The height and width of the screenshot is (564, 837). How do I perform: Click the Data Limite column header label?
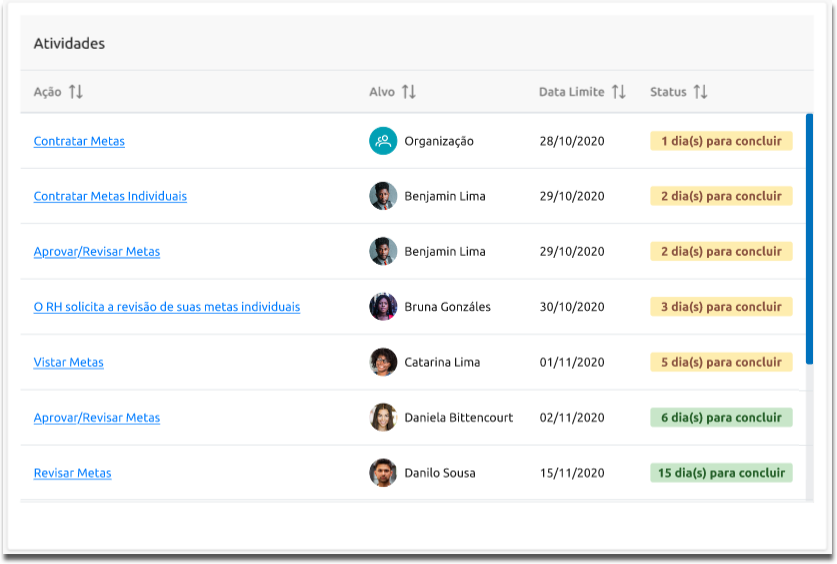click(x=571, y=92)
